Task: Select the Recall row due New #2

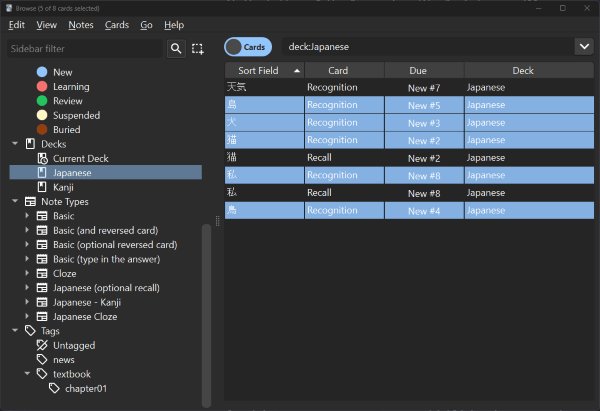Action: point(409,158)
